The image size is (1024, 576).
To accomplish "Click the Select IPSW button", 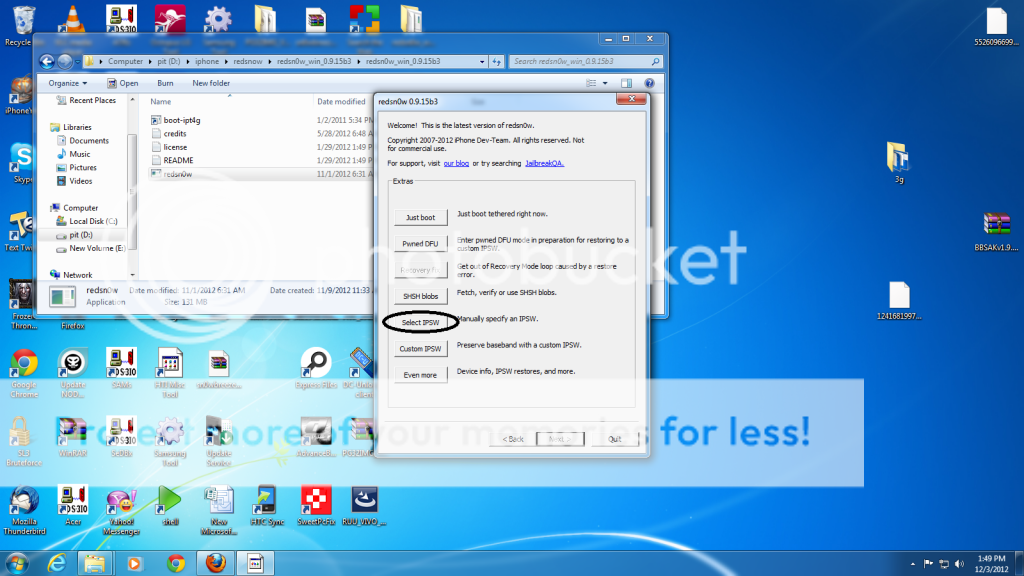I will point(421,323).
